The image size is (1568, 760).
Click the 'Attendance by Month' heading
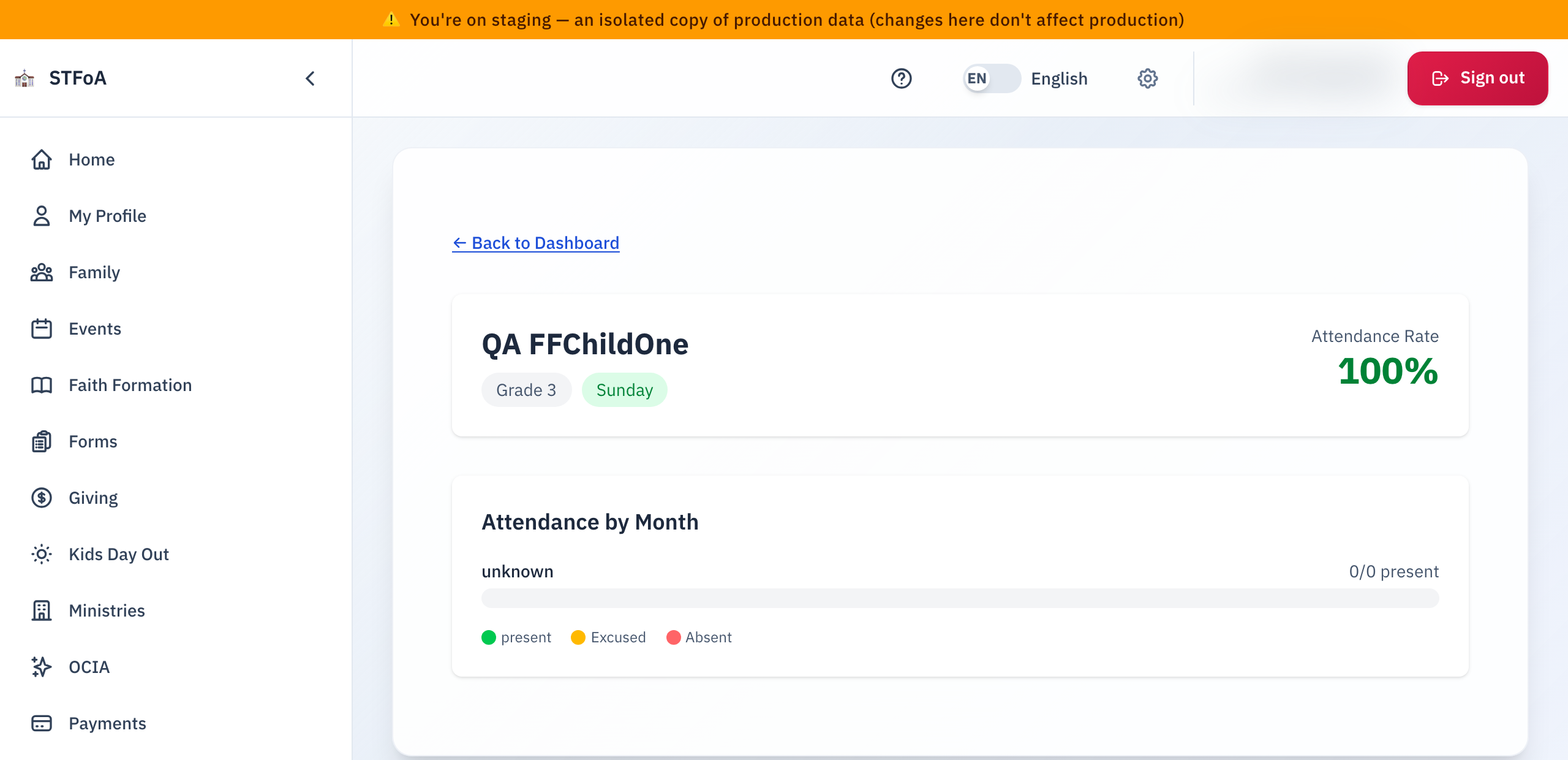pos(590,522)
